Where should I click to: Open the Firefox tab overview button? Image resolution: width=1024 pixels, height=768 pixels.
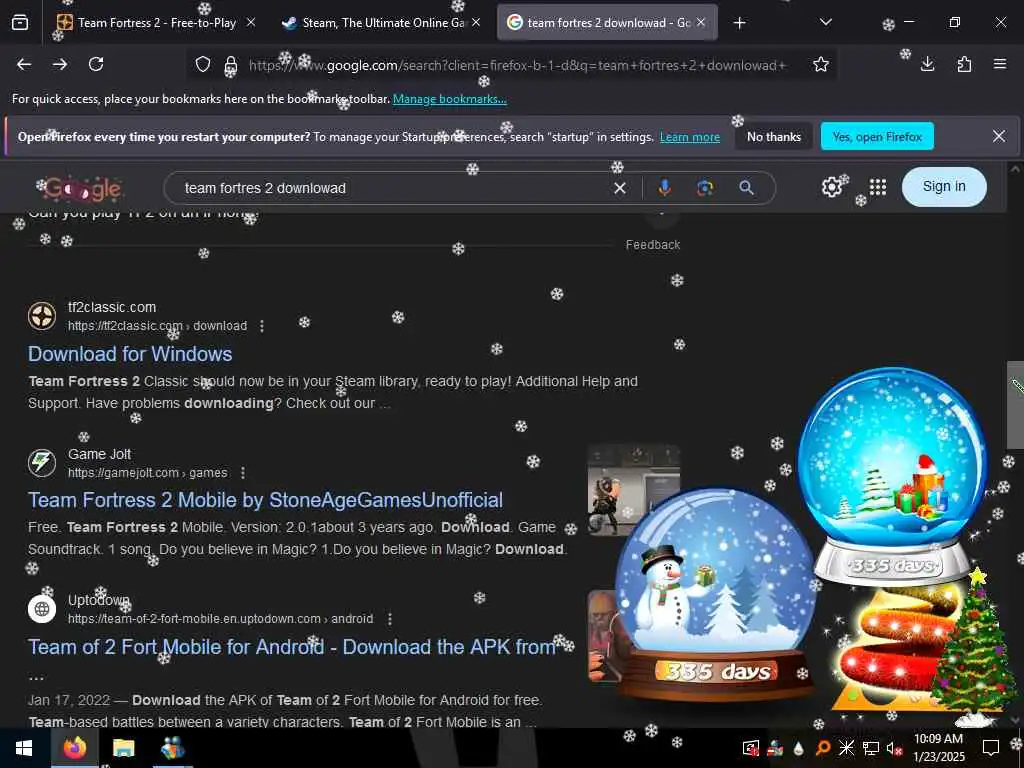[20, 23]
